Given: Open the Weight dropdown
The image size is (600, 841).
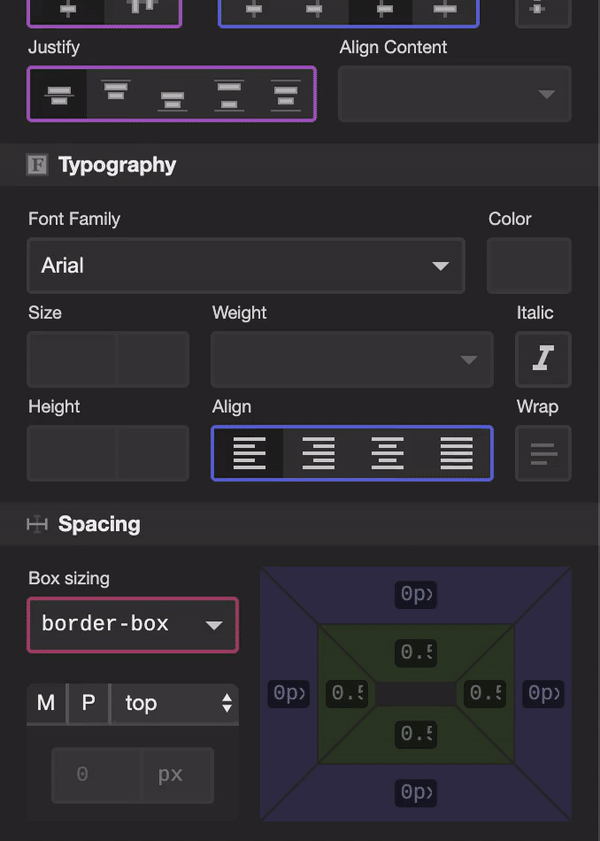Looking at the screenshot, I should (352, 359).
